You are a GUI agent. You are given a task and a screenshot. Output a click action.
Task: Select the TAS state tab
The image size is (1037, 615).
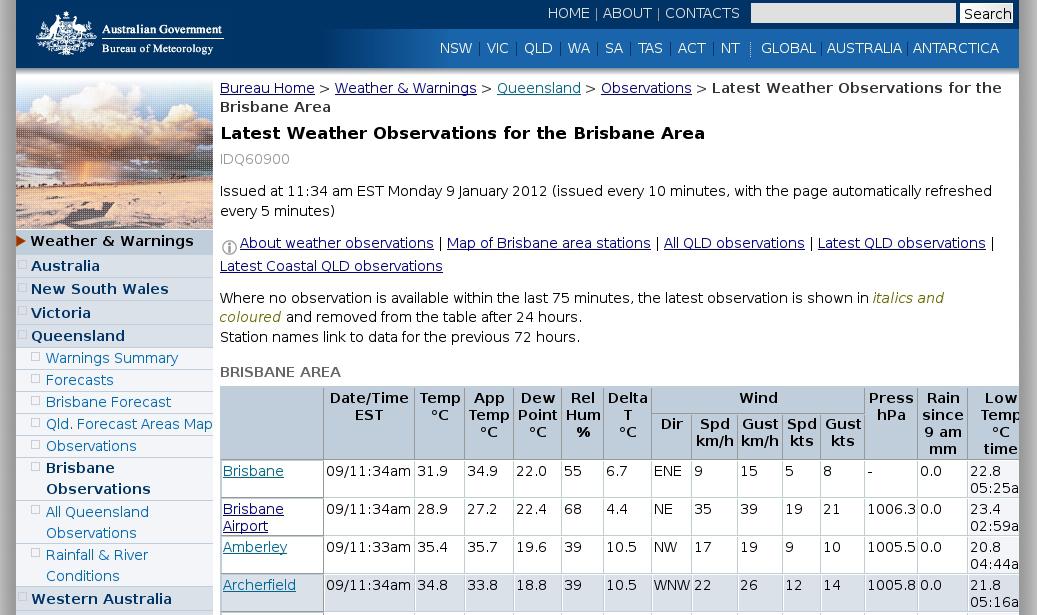coord(649,48)
